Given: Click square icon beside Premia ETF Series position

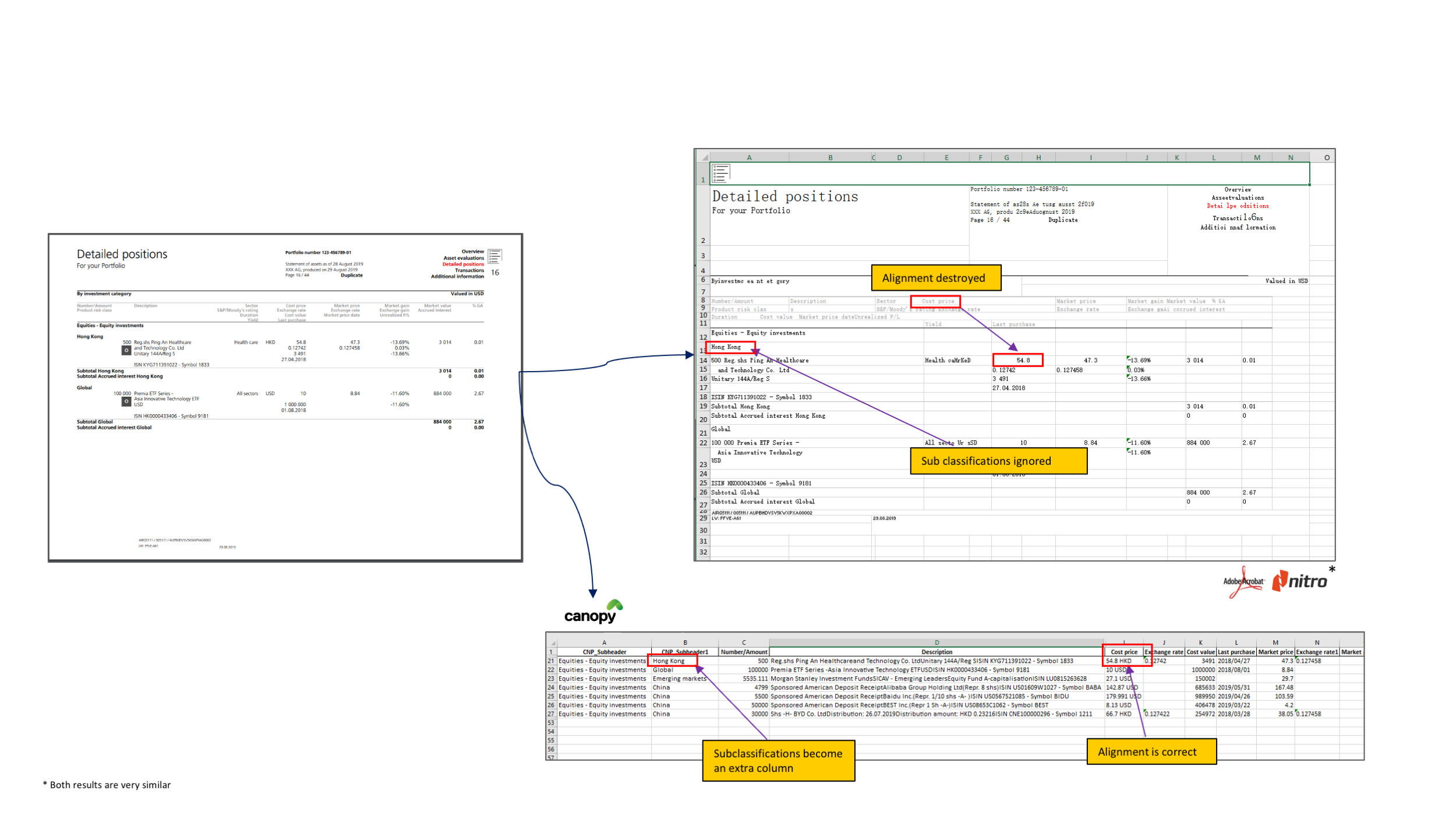Looking at the screenshot, I should coord(126,401).
